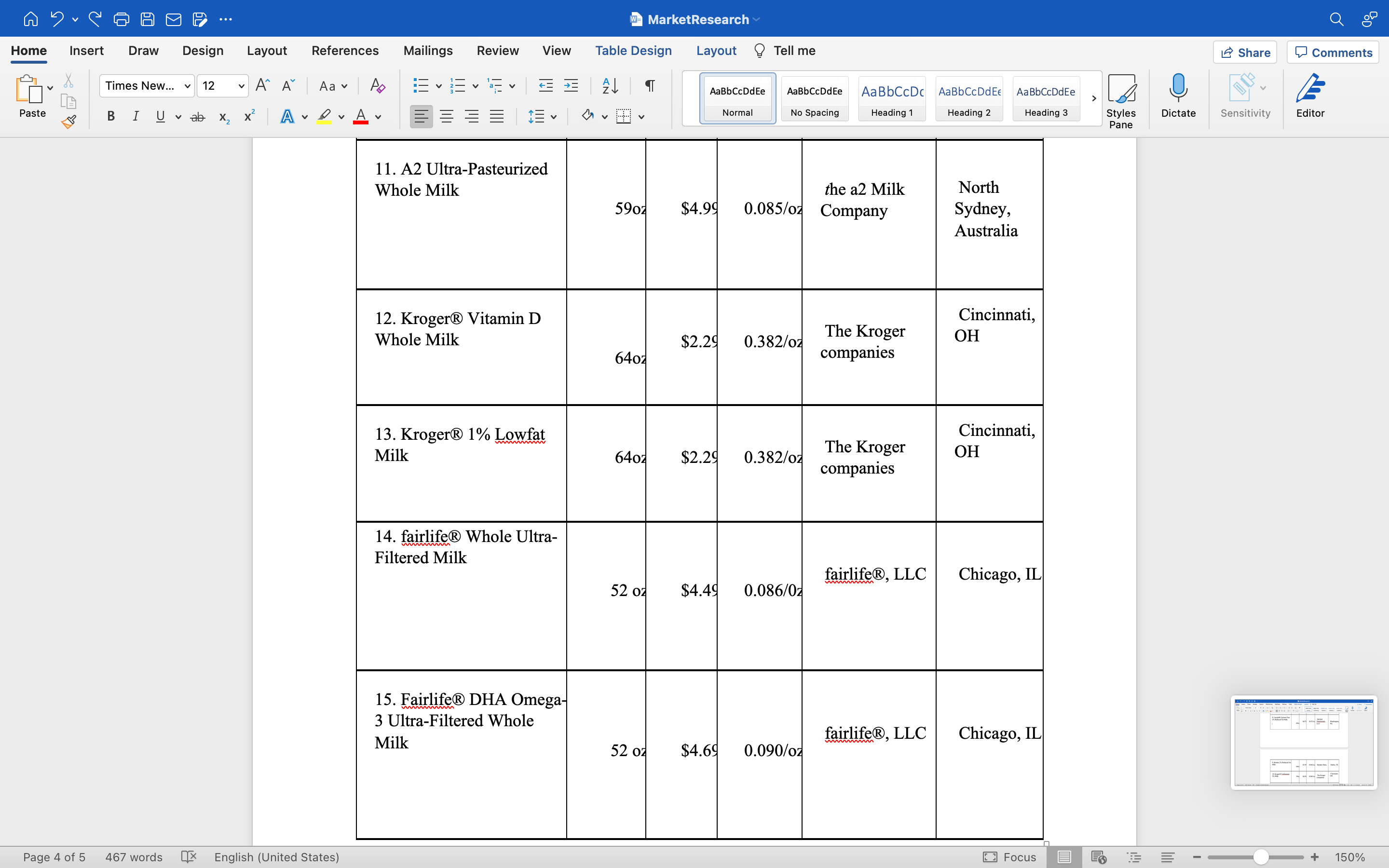Open the Table Design tab
1389x868 pixels.
[x=633, y=51]
